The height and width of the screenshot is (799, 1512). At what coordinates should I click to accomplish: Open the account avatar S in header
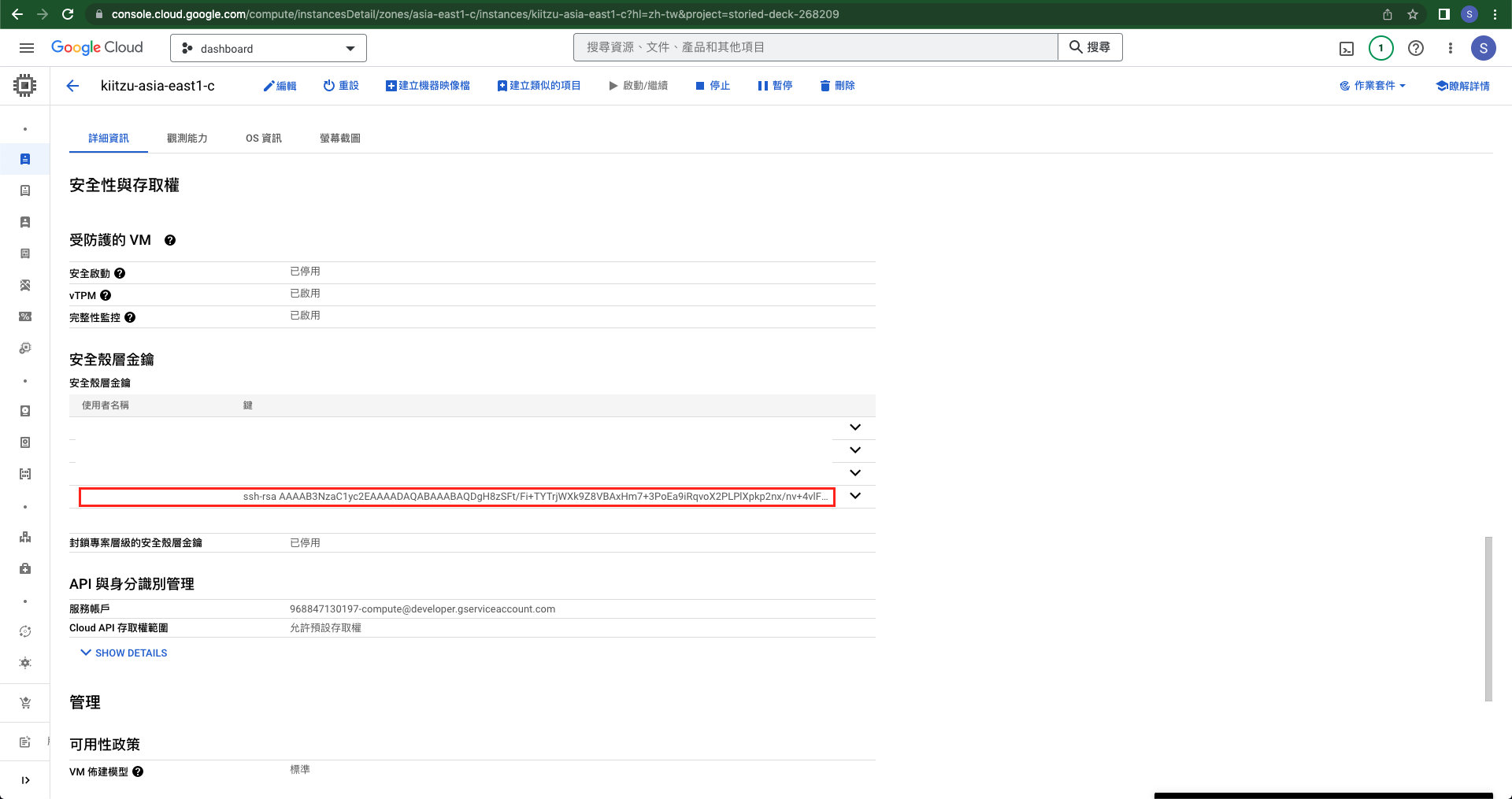(1484, 48)
